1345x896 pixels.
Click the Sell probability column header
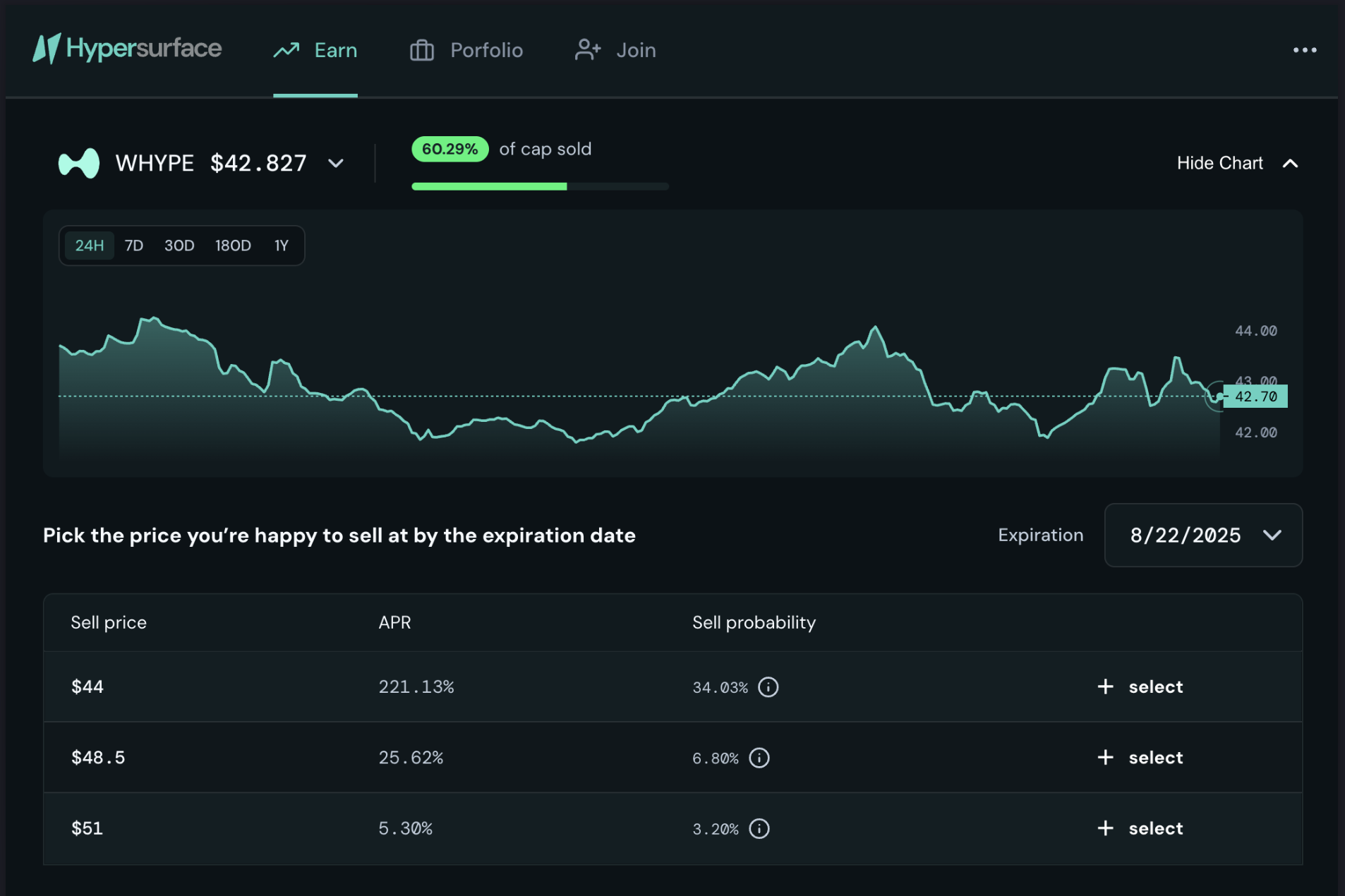[754, 622]
